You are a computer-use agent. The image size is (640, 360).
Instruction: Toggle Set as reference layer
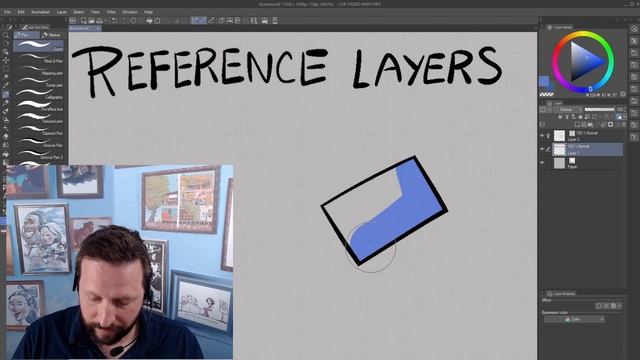click(567, 117)
